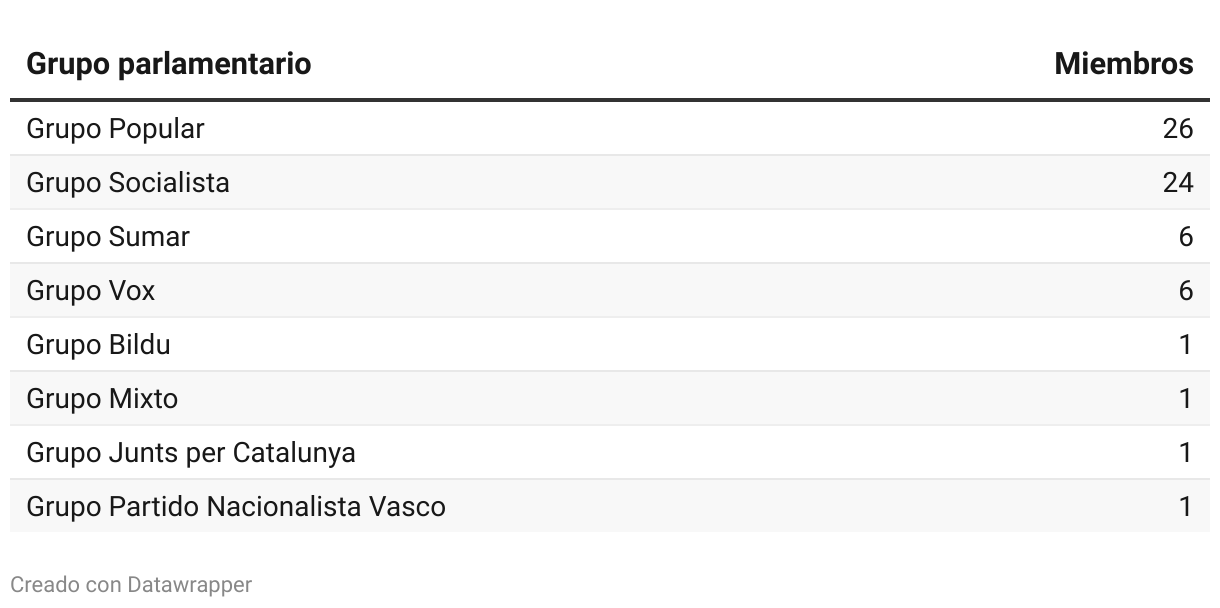Select the Grupo Junts per Catalunya label

tap(191, 453)
